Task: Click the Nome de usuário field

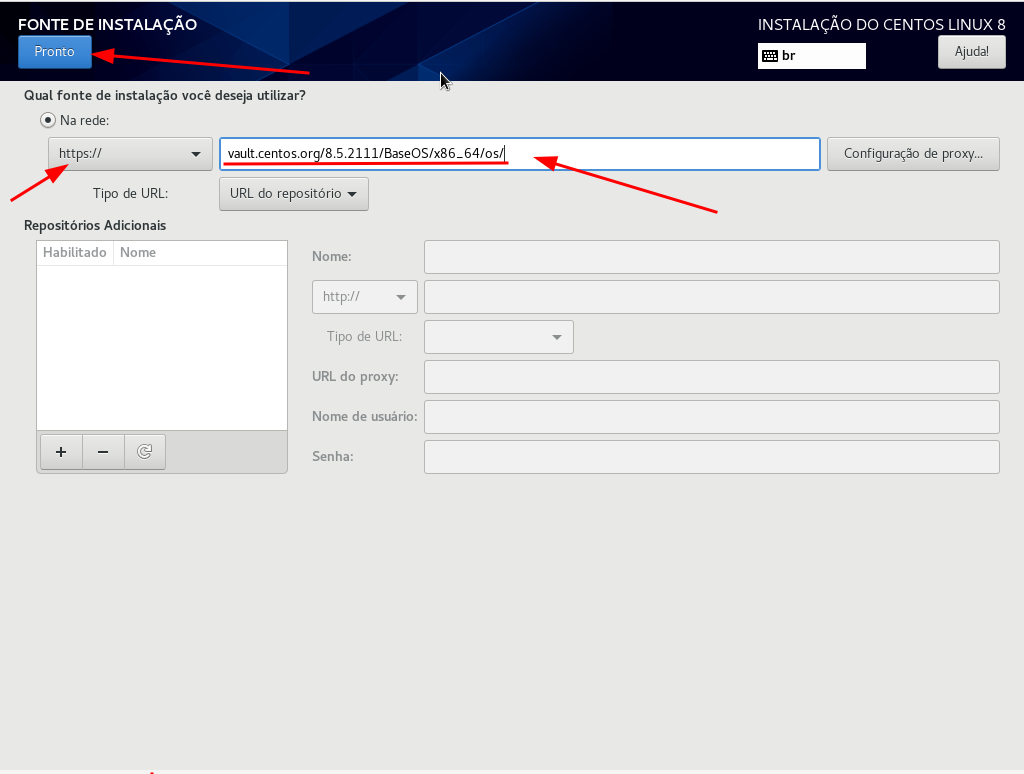Action: (712, 417)
